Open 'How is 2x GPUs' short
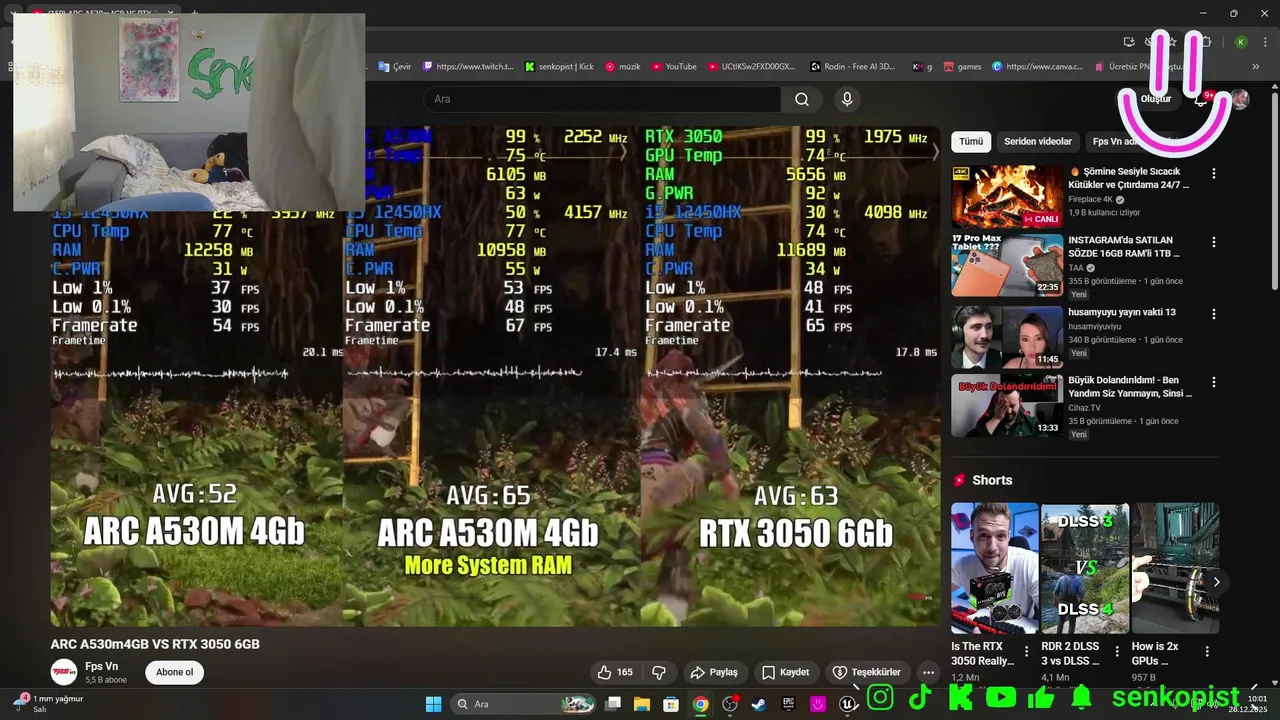 [1175, 568]
